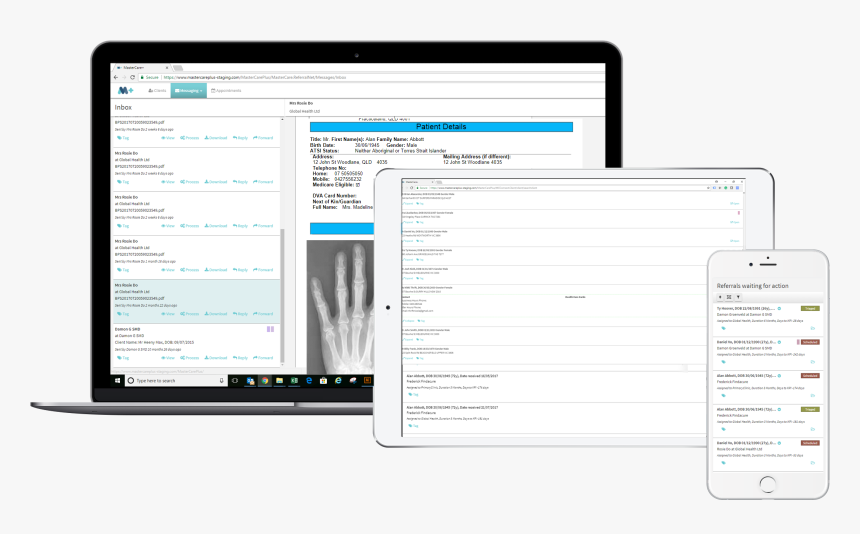Click the expand button on phone referrals toolbar
Viewport: 860px width, 534px height.
729,297
